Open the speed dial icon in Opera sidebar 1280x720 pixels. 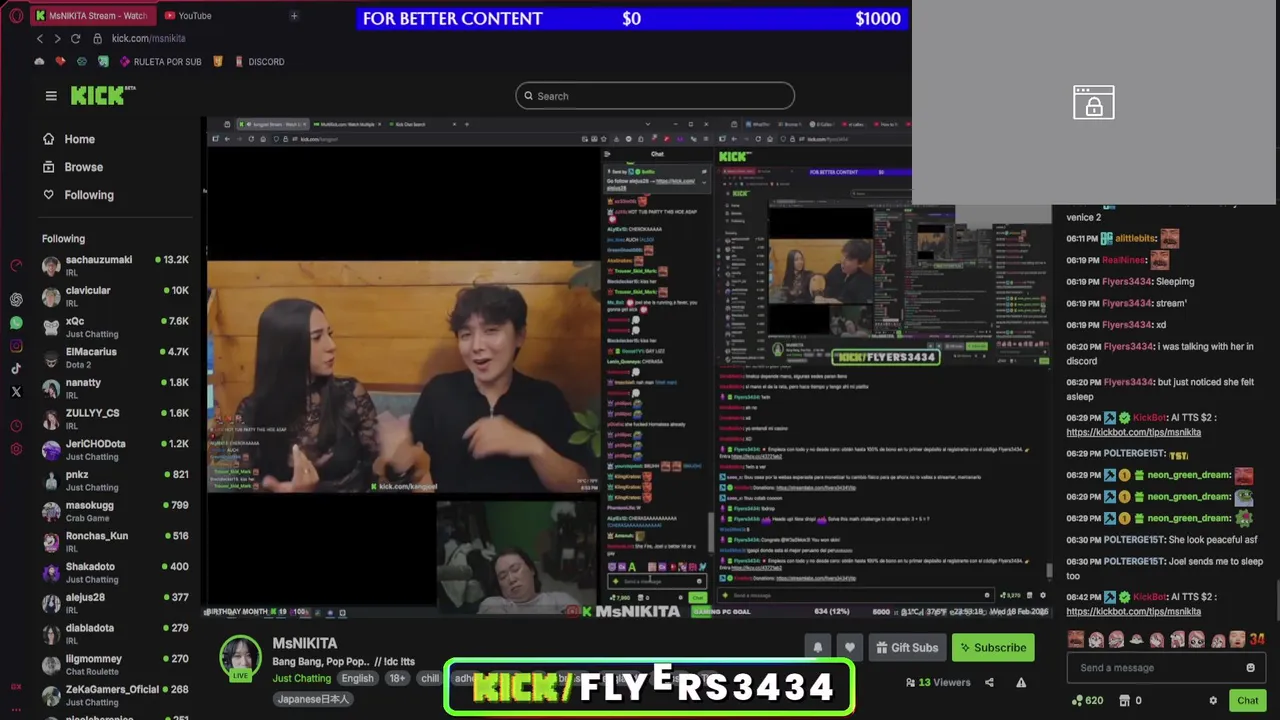tap(16, 265)
